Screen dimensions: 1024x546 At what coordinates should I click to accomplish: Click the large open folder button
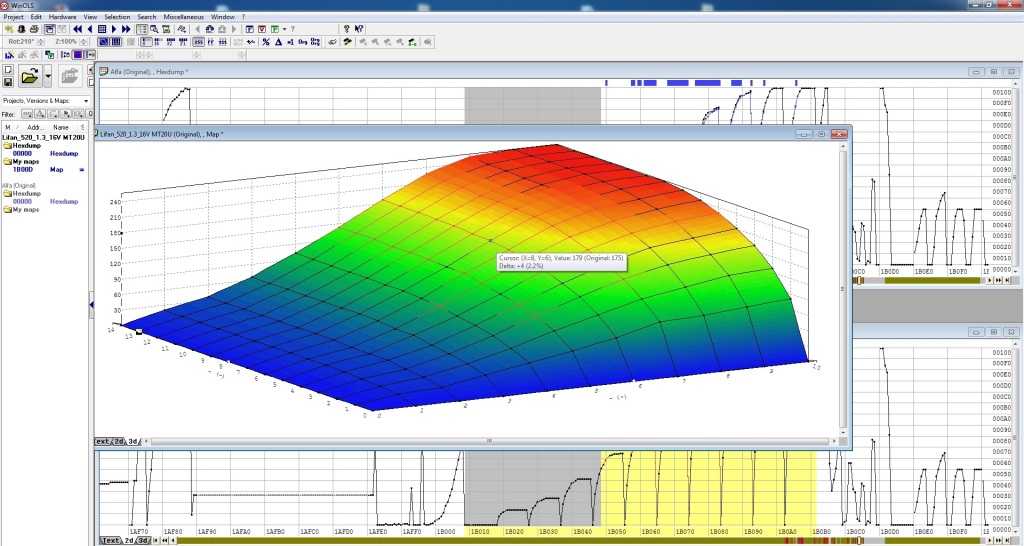29,76
